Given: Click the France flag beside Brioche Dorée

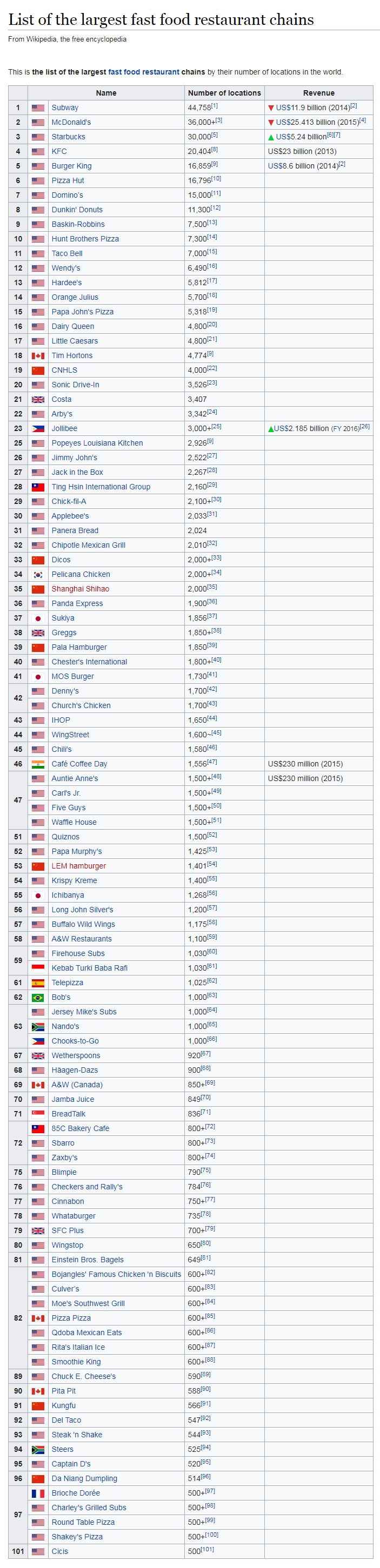Looking at the screenshot, I should pos(38,1493).
